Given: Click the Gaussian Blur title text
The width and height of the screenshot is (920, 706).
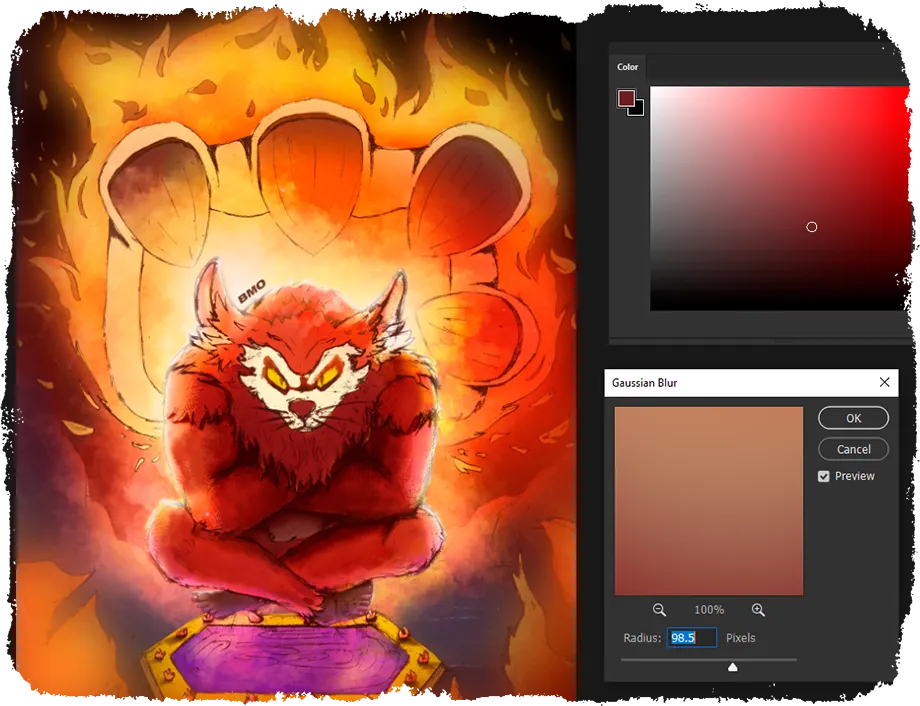Looking at the screenshot, I should (644, 383).
